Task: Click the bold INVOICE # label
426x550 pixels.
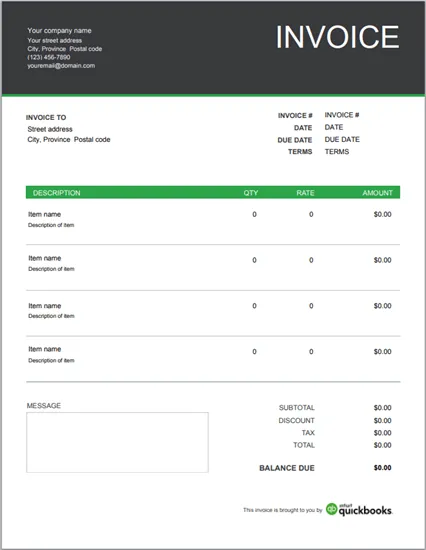Action: (x=295, y=116)
